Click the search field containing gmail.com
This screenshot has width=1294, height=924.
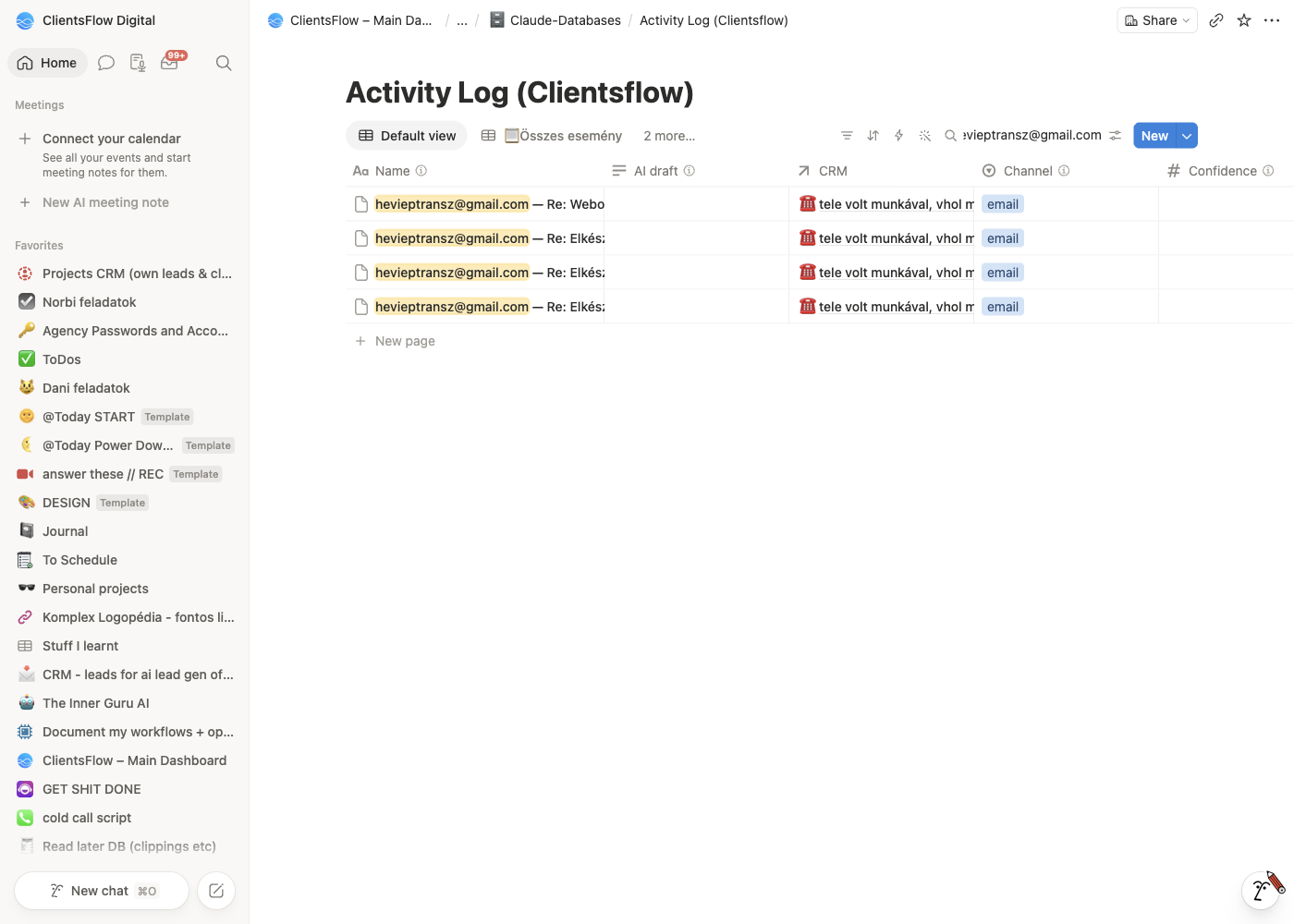point(1032,135)
